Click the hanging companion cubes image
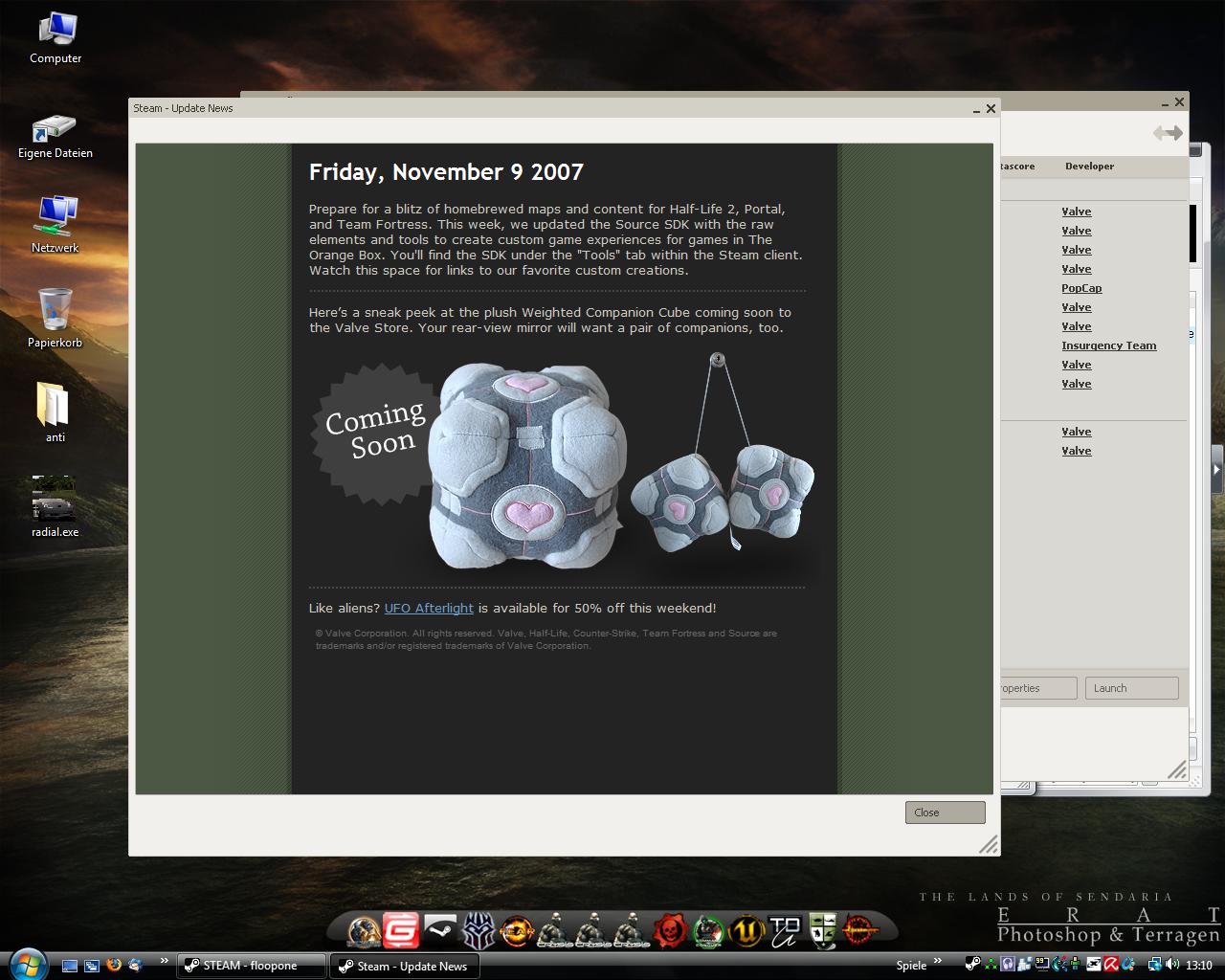The width and height of the screenshot is (1225, 980). pyautogui.click(x=723, y=450)
